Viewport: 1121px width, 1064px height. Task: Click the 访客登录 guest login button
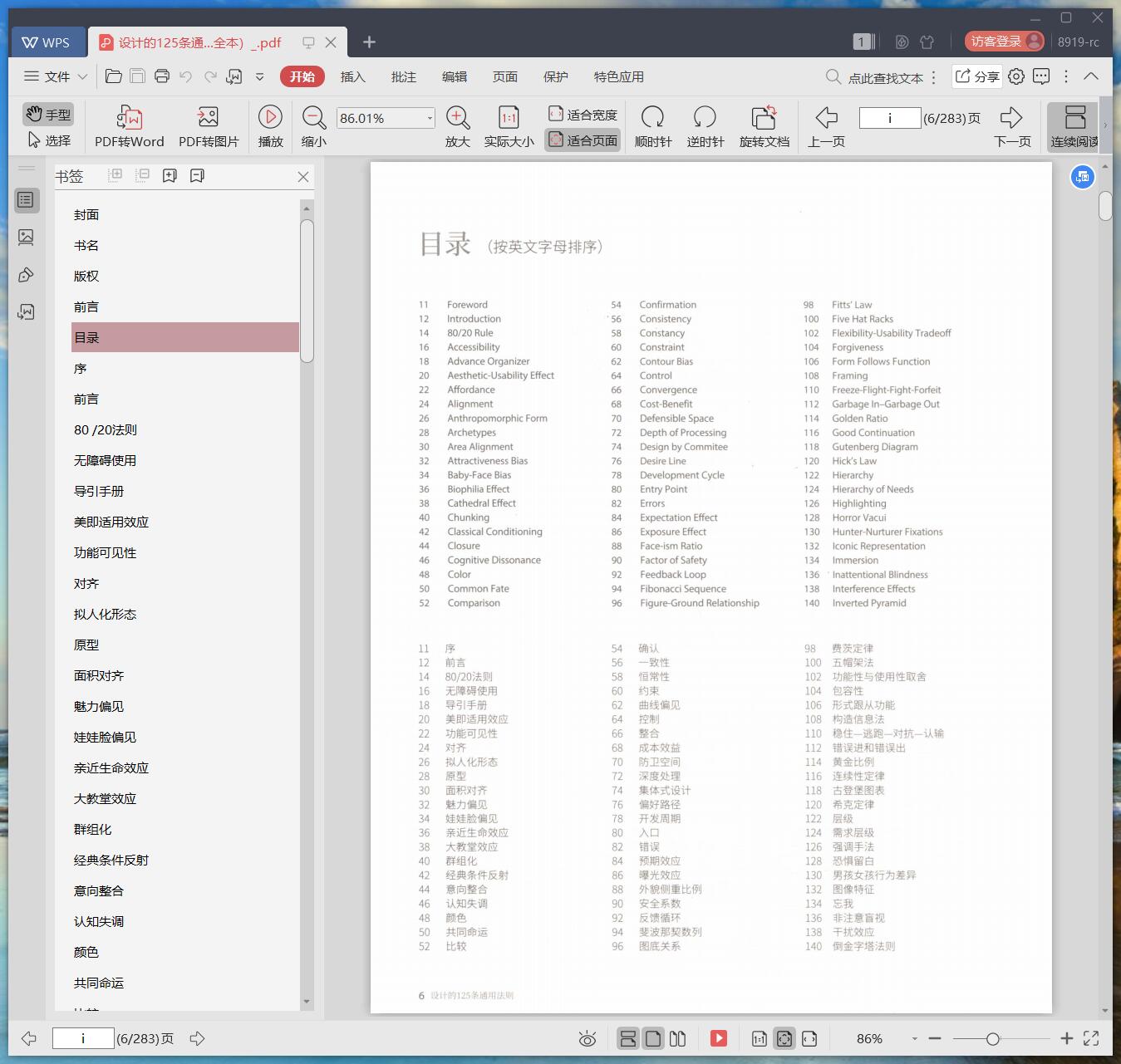pos(1004,42)
